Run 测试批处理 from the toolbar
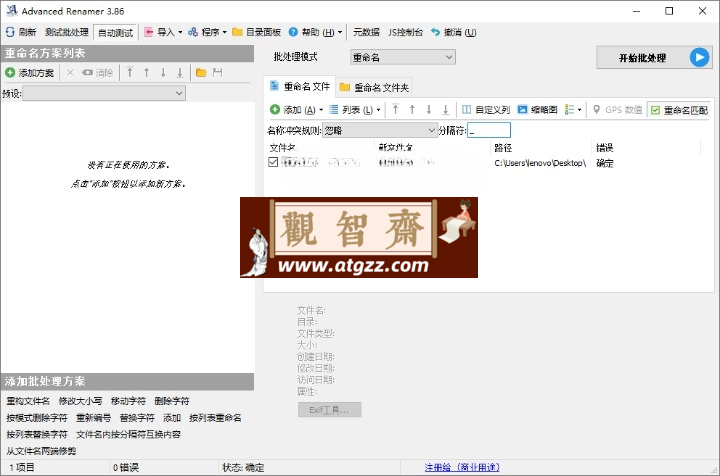 point(67,32)
